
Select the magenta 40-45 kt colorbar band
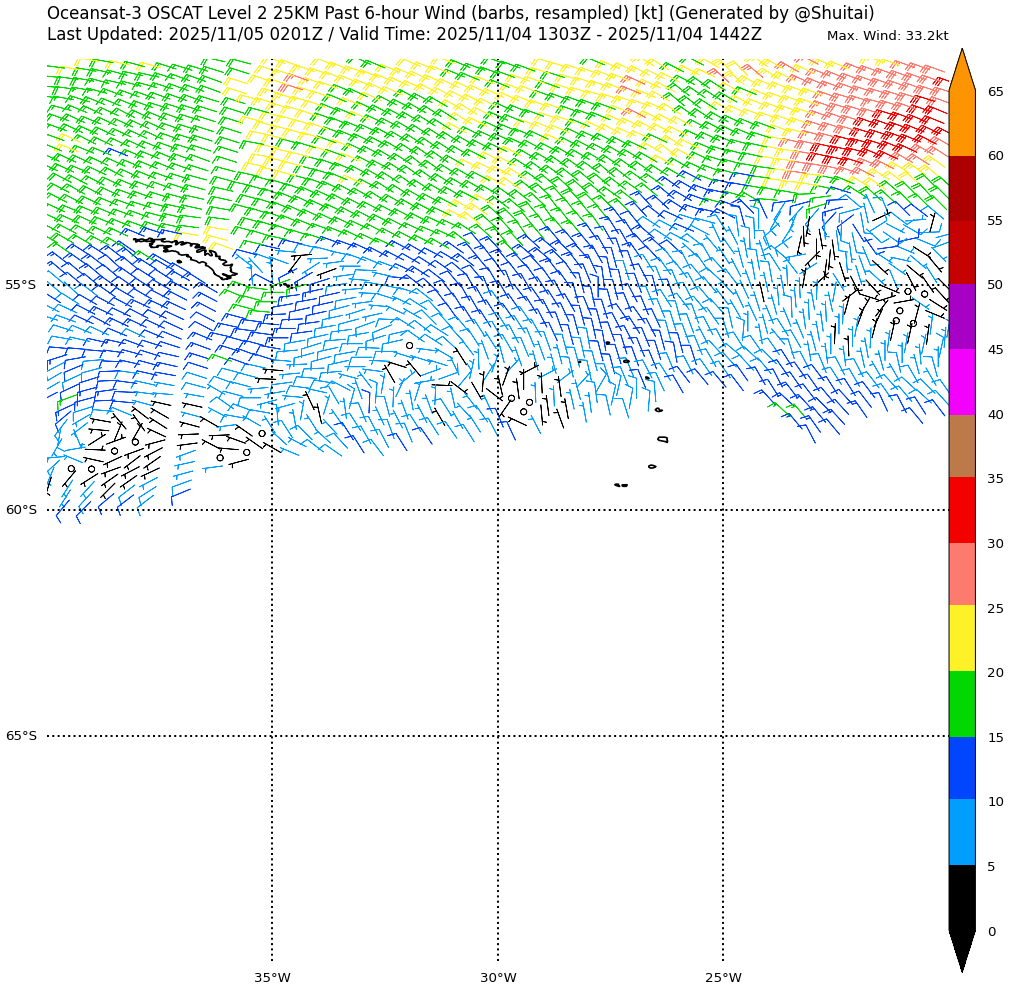coord(961,381)
